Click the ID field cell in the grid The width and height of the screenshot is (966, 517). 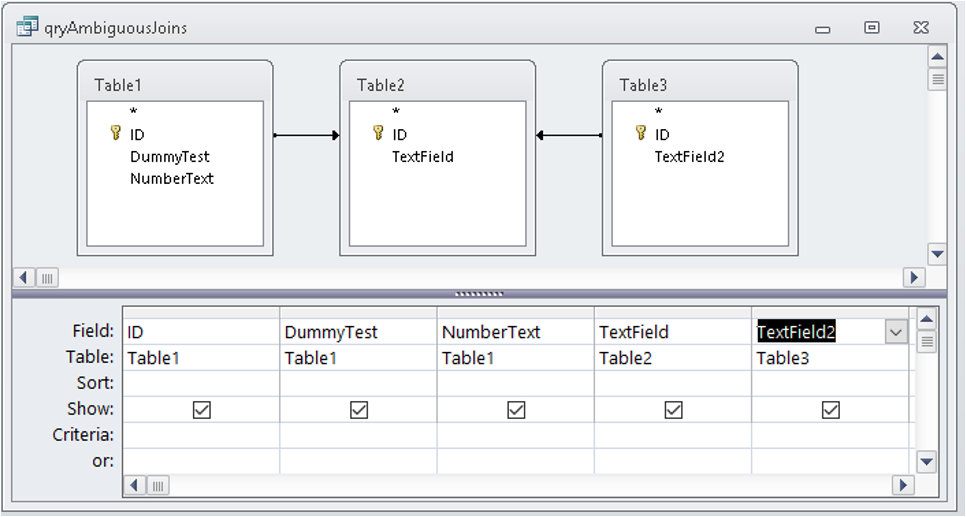pos(201,332)
